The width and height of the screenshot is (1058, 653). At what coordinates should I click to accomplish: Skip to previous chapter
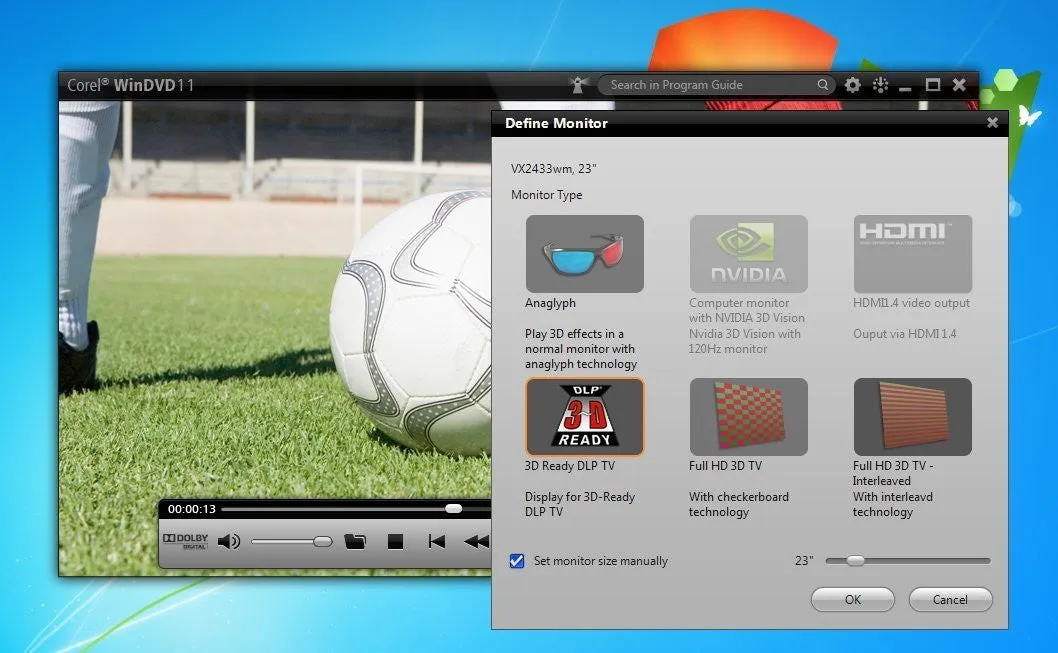[x=437, y=541]
